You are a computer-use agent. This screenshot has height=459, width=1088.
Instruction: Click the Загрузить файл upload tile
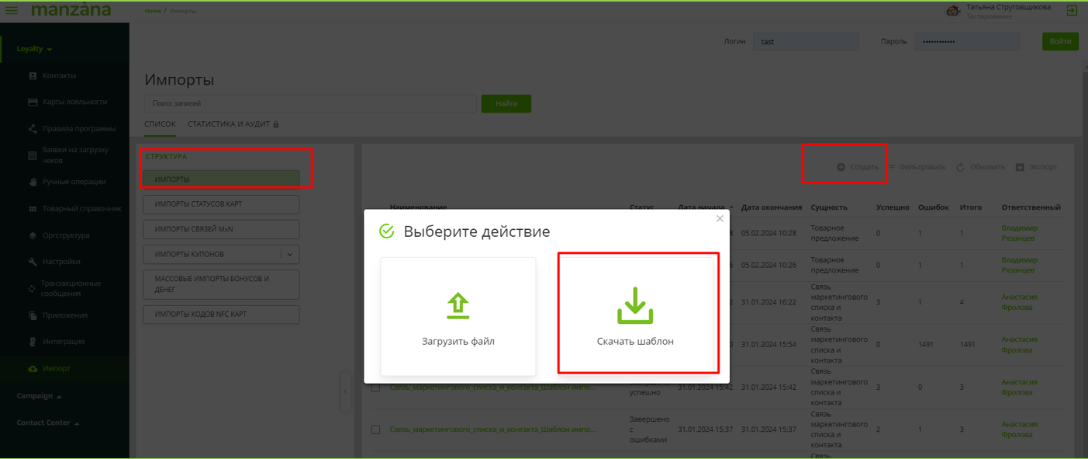pyautogui.click(x=457, y=315)
